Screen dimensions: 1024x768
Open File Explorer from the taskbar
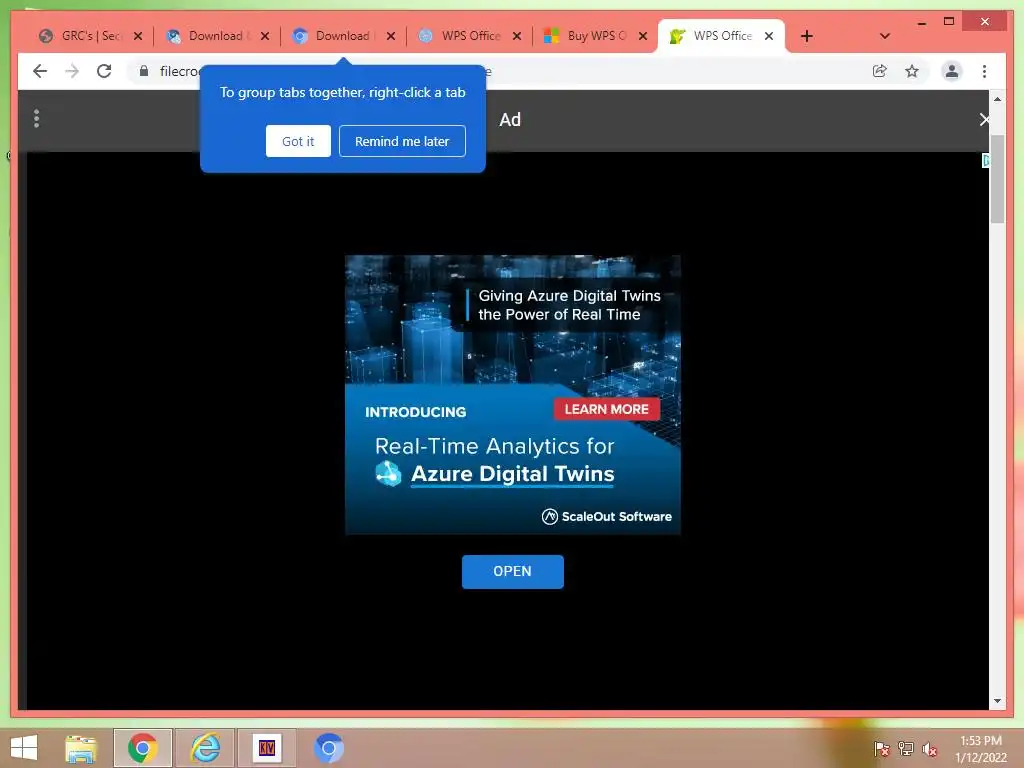[81, 748]
